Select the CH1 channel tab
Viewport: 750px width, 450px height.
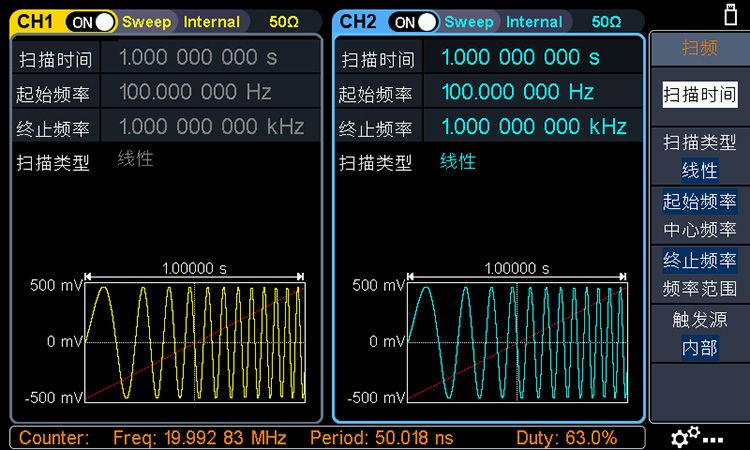(x=34, y=21)
